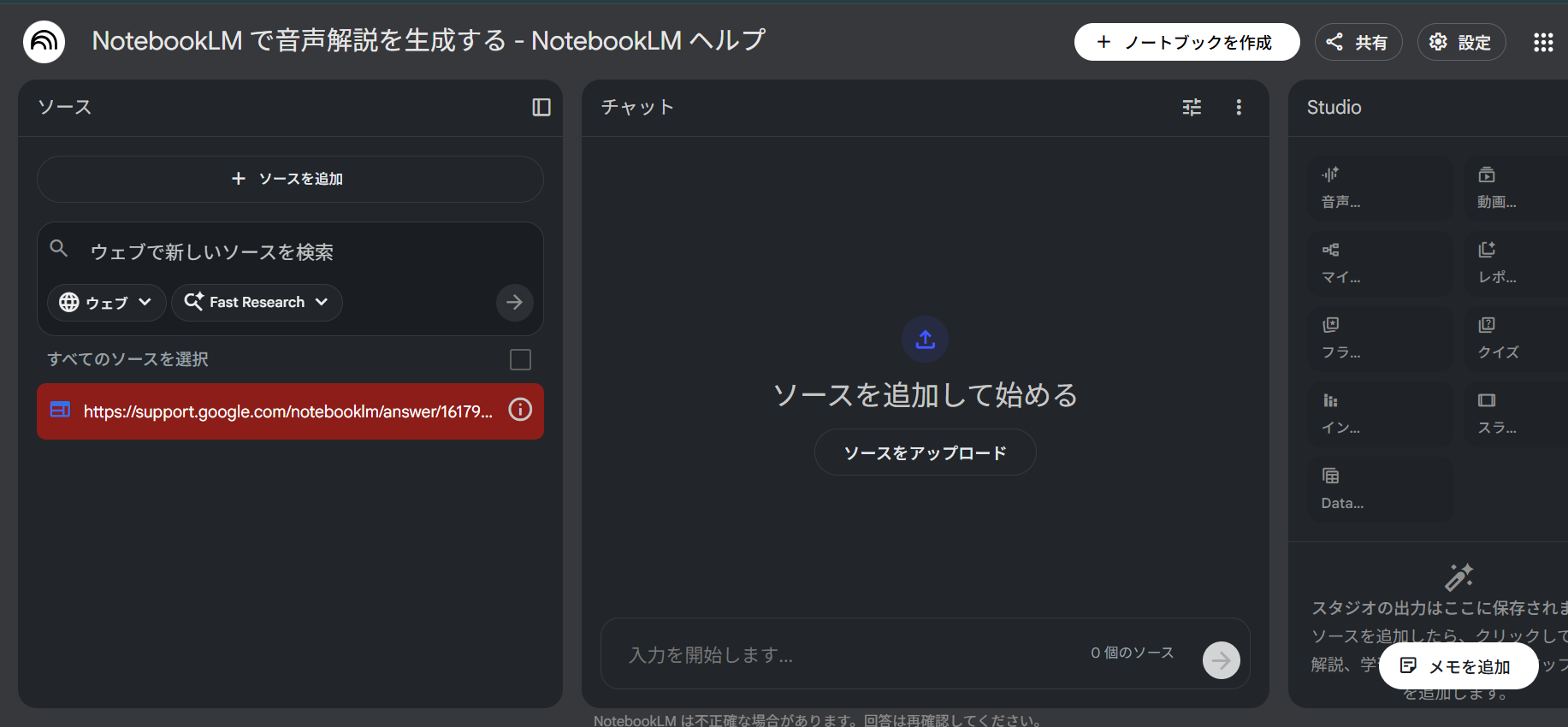The width and height of the screenshot is (1568, 727).
Task: Click the Studio panel heading
Action: tap(1334, 107)
